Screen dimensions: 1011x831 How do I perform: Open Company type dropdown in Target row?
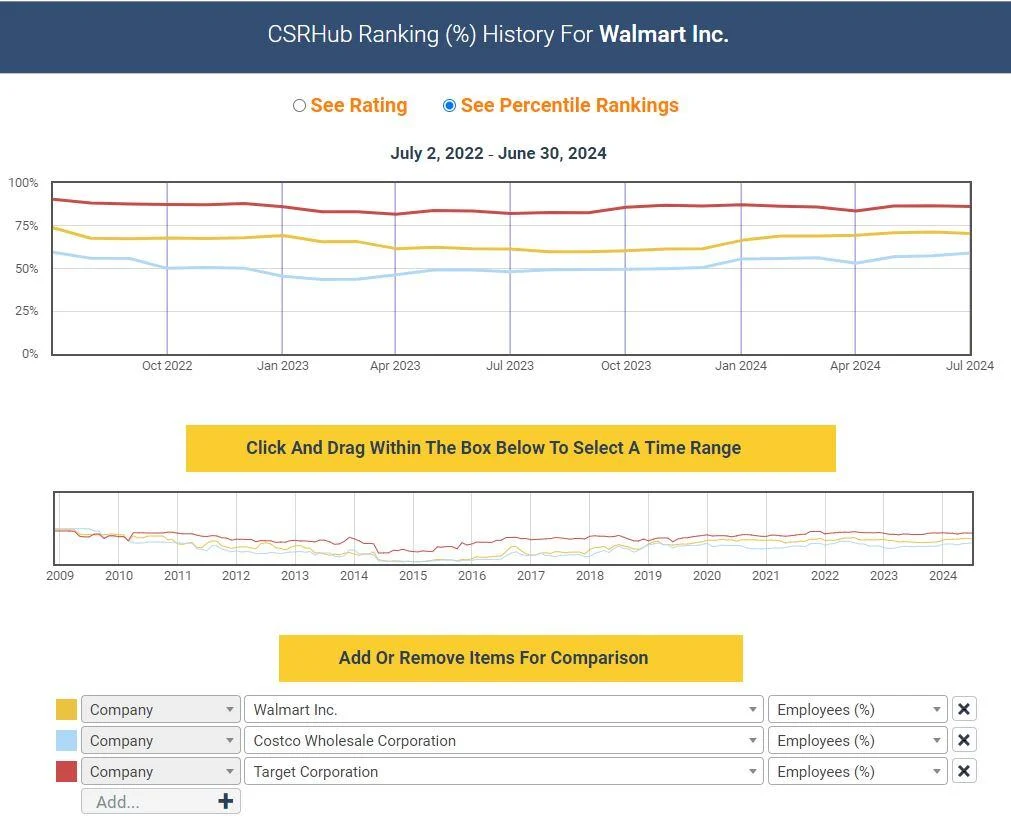(160, 771)
